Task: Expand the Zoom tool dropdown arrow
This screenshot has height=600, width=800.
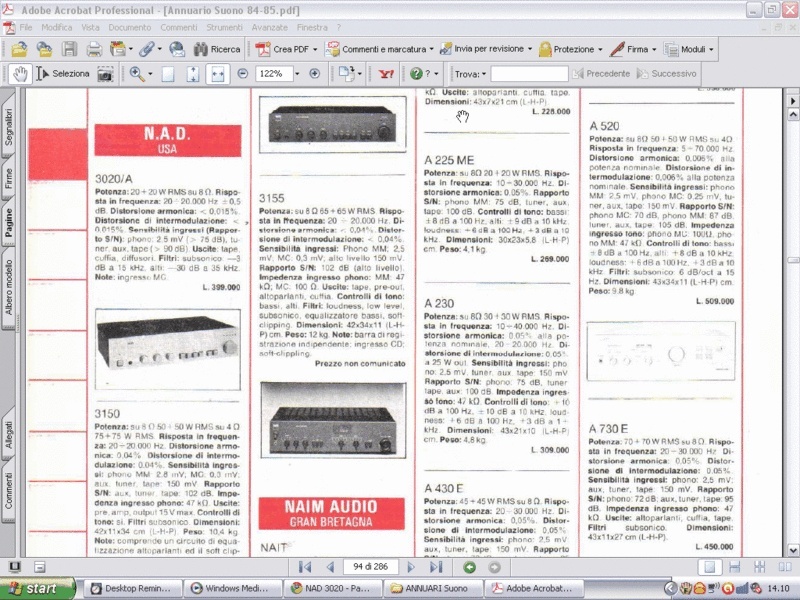Action: point(151,74)
